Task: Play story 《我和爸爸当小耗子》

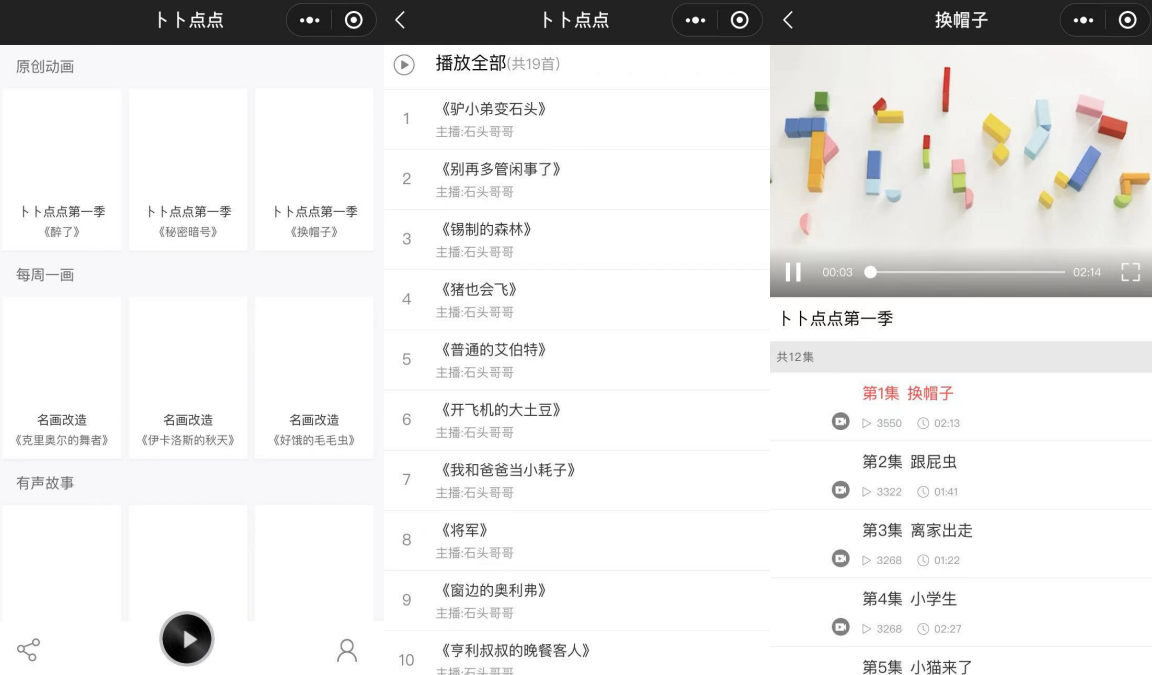Action: click(577, 481)
